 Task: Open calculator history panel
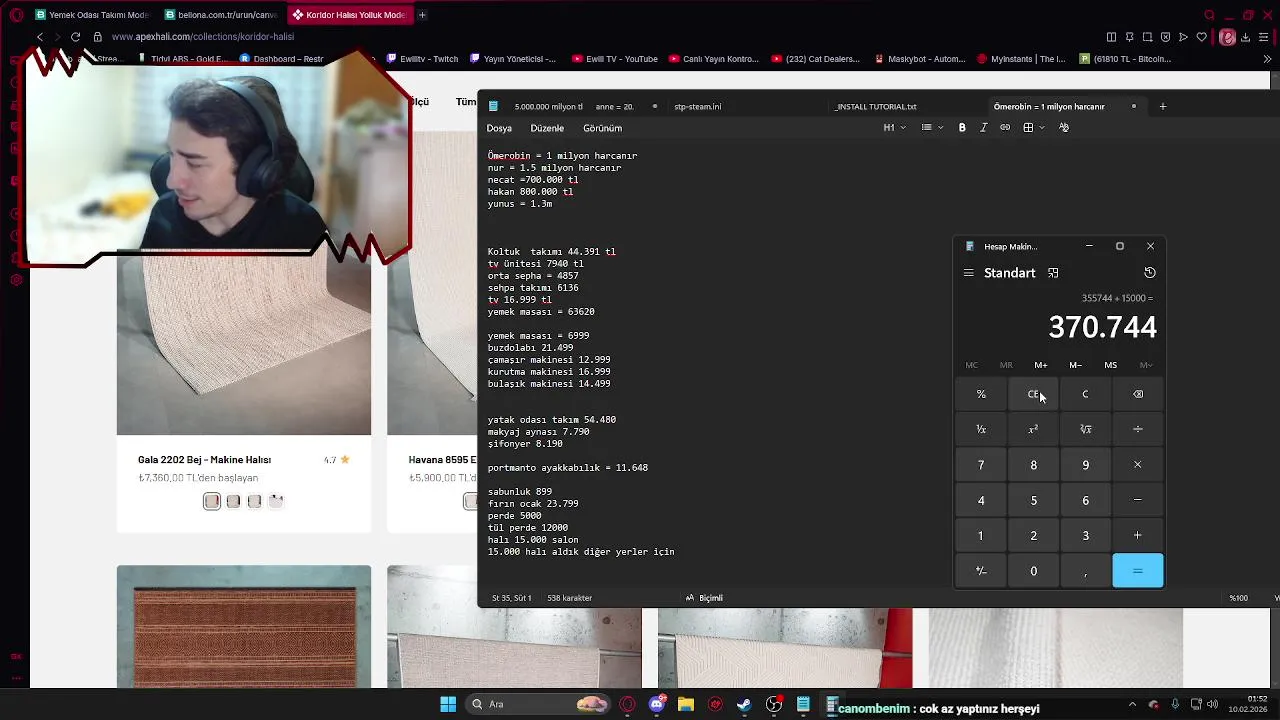pos(1150,273)
